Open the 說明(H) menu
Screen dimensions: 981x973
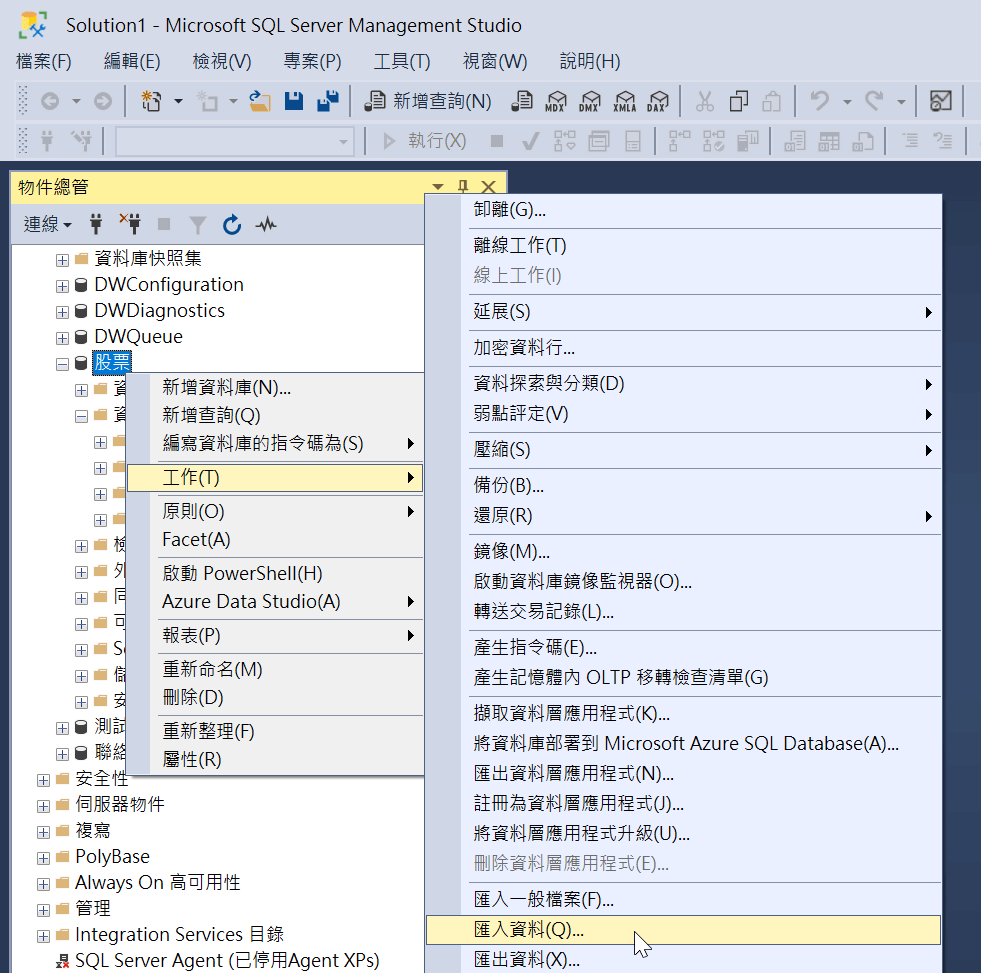(590, 61)
